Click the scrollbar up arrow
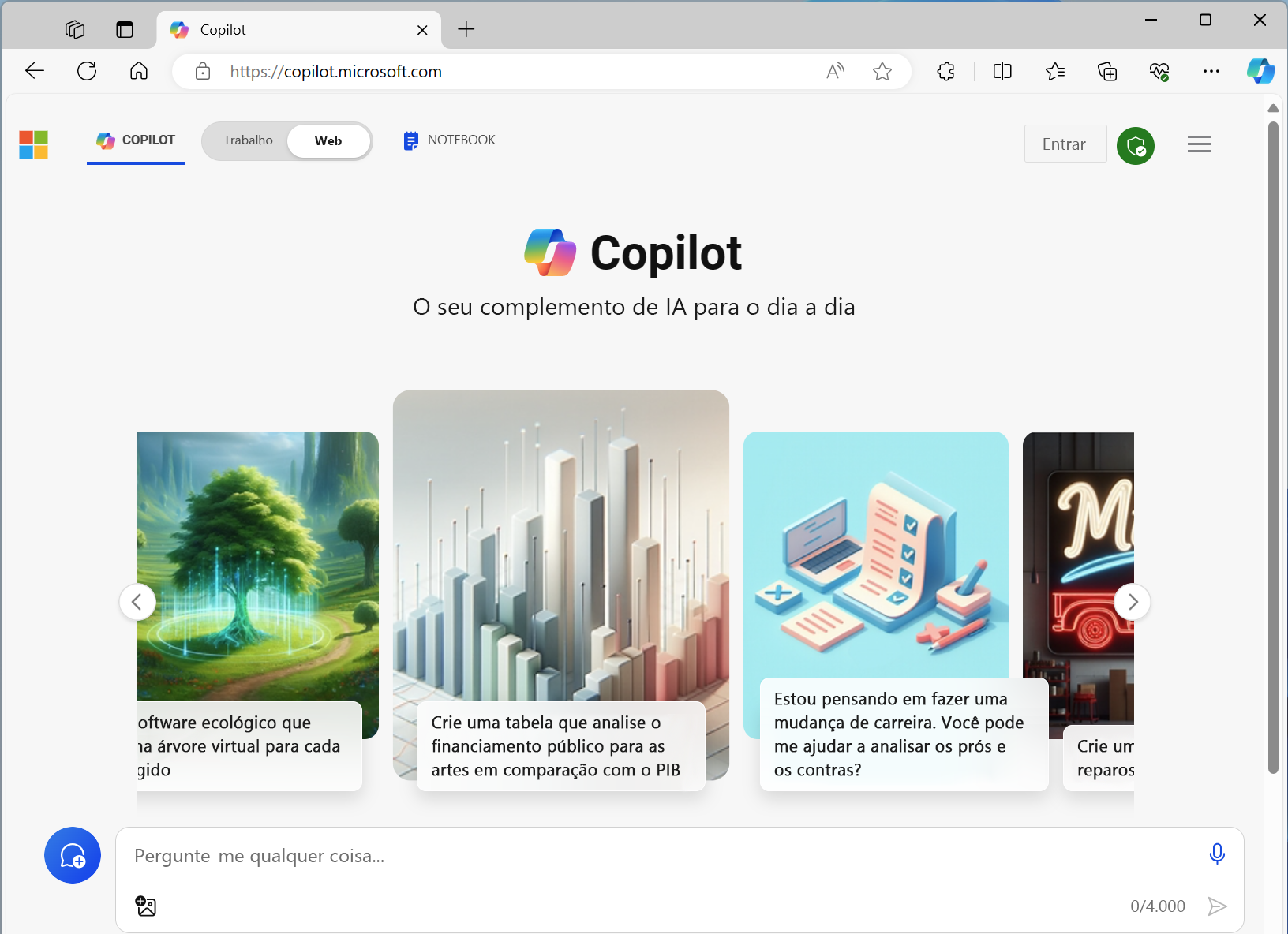The height and width of the screenshot is (934, 1288). point(1273,107)
